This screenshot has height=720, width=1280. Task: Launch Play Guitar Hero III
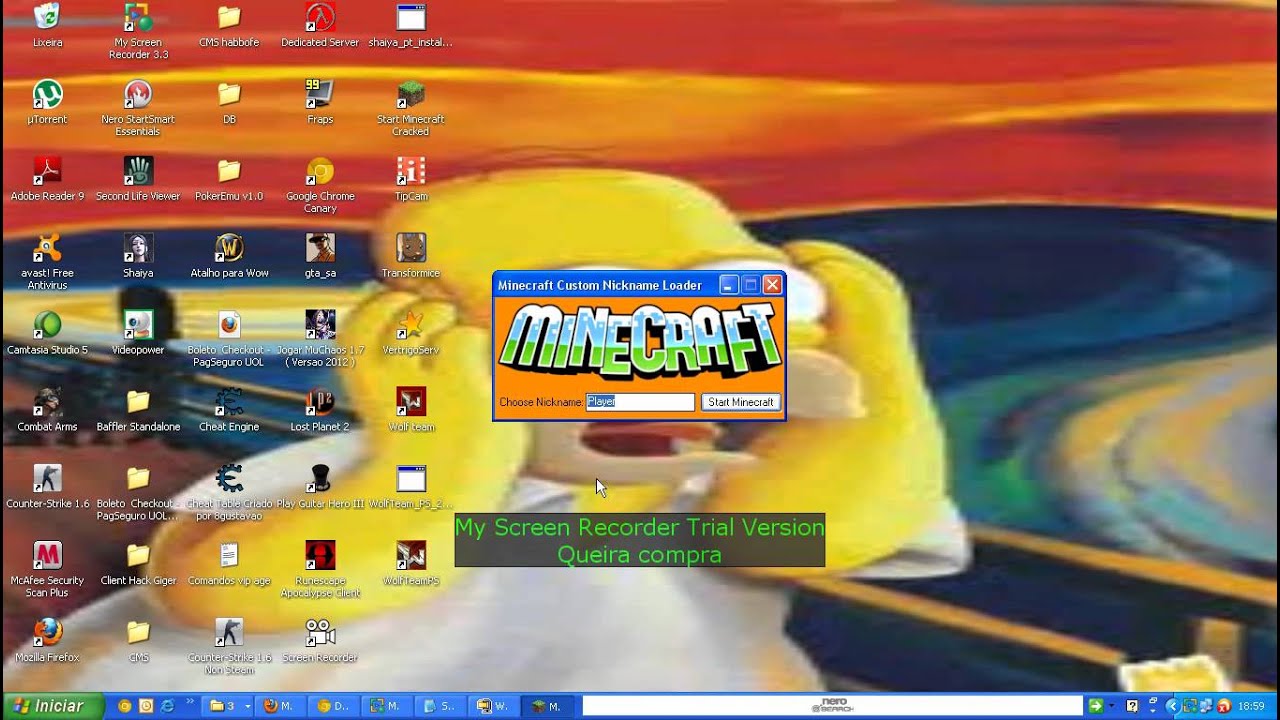(320, 488)
